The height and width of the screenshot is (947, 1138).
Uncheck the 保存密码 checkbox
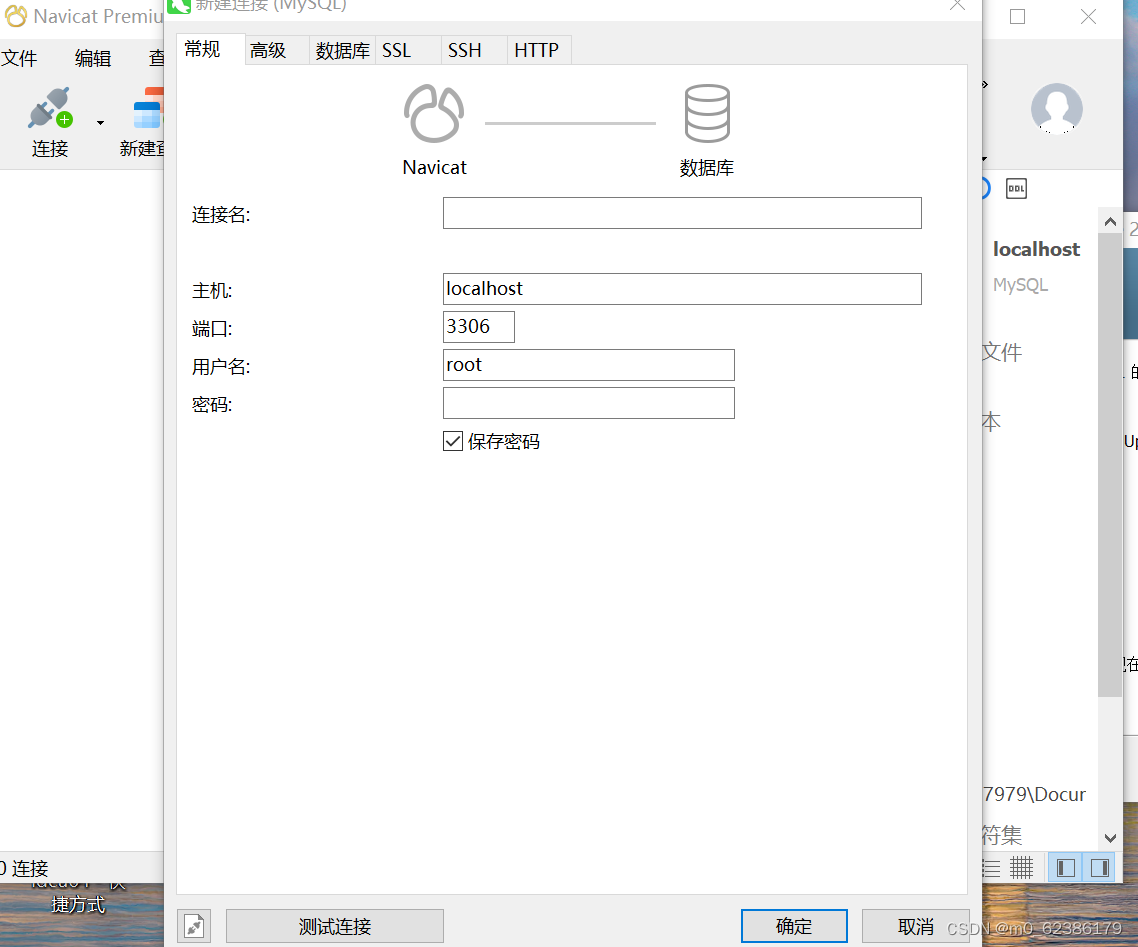click(453, 441)
